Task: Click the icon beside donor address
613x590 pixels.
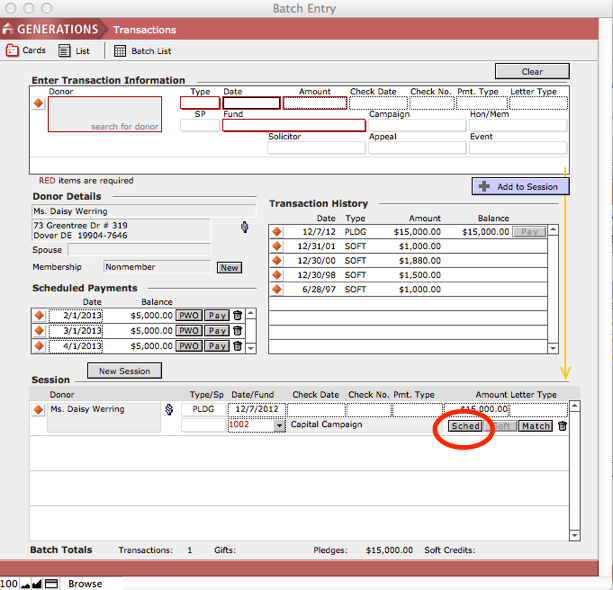Action: pyautogui.click(x=244, y=227)
